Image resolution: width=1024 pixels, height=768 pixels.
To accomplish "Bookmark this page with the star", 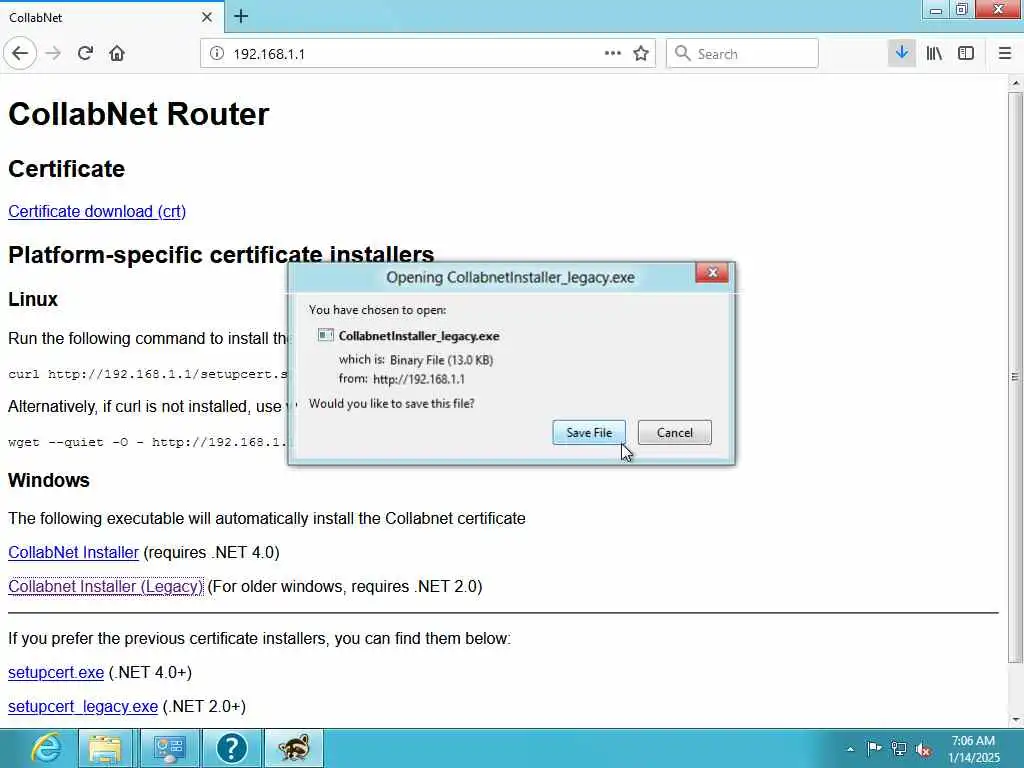I will pyautogui.click(x=641, y=53).
